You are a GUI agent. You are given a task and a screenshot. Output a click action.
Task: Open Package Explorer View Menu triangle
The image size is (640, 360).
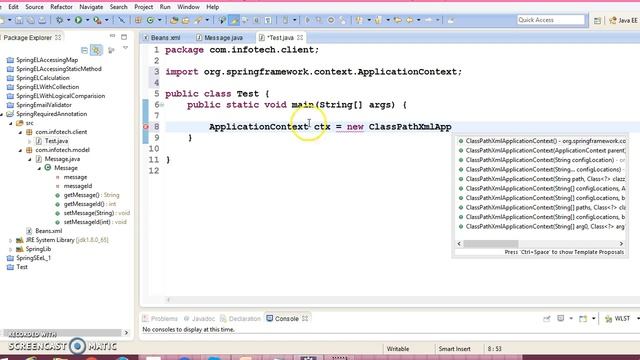click(x=125, y=49)
